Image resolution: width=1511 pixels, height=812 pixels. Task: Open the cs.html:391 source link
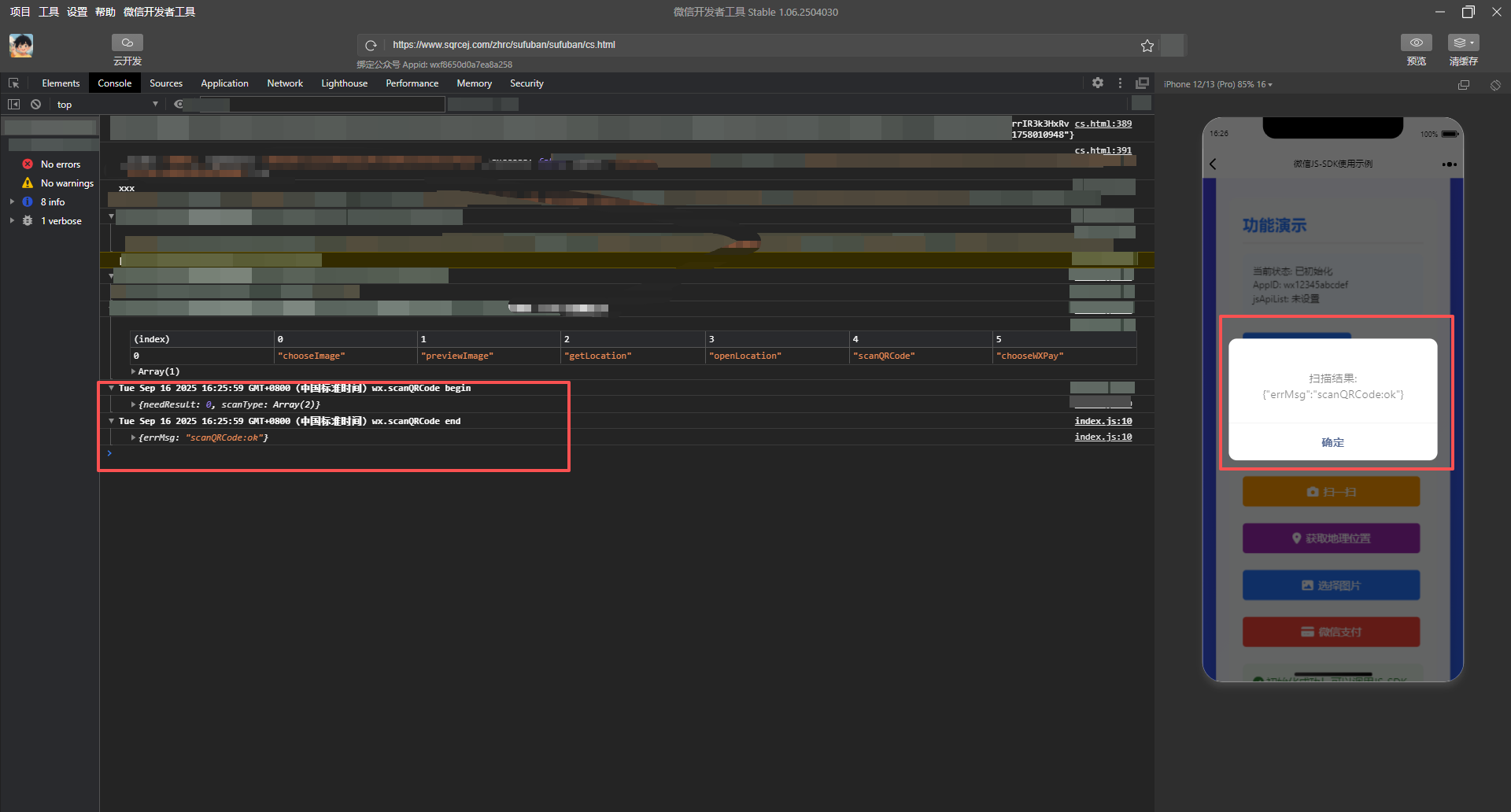point(1103,150)
